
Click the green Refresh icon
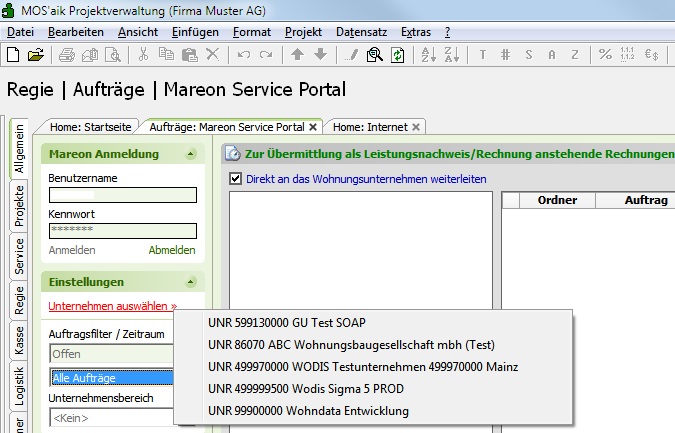click(397, 55)
